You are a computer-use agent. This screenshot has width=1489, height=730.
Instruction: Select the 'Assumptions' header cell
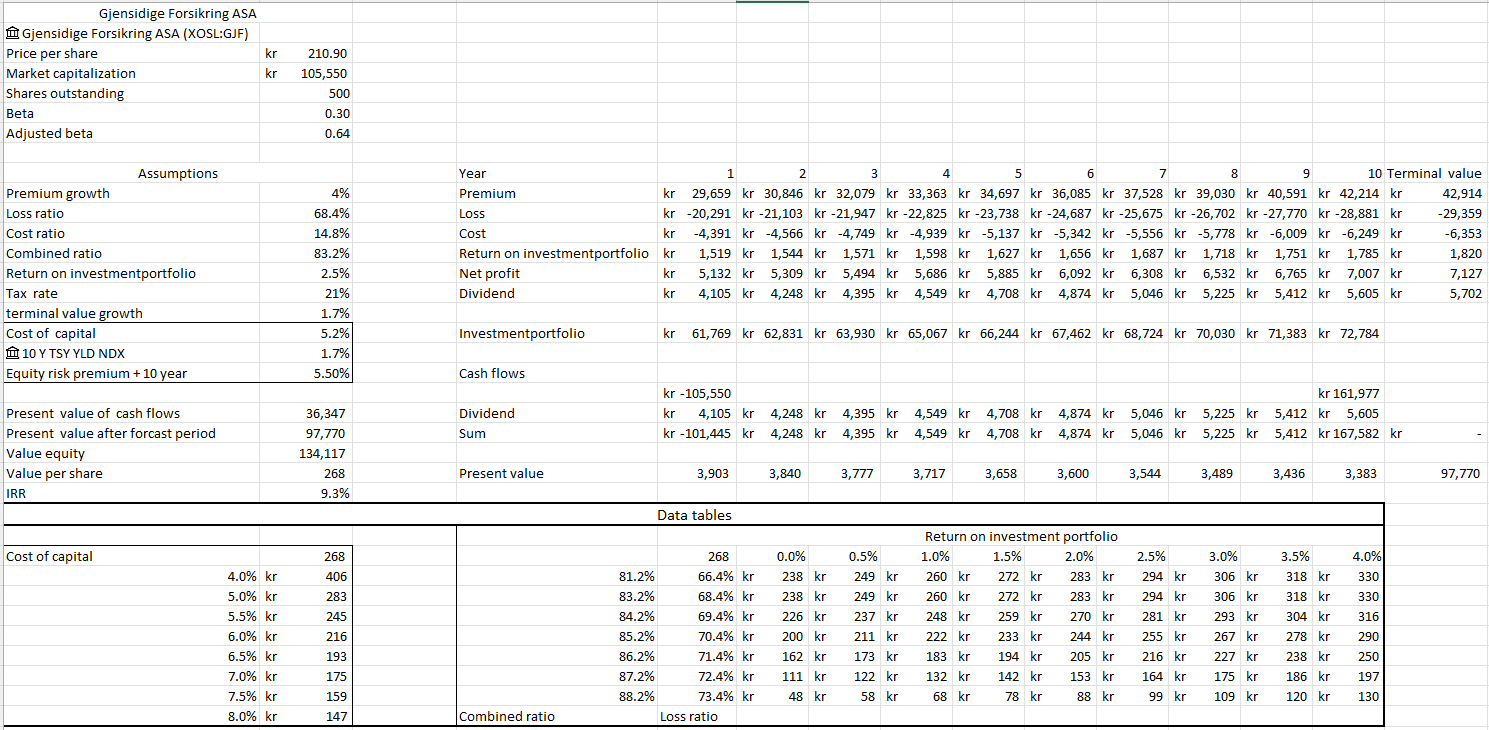(177, 173)
